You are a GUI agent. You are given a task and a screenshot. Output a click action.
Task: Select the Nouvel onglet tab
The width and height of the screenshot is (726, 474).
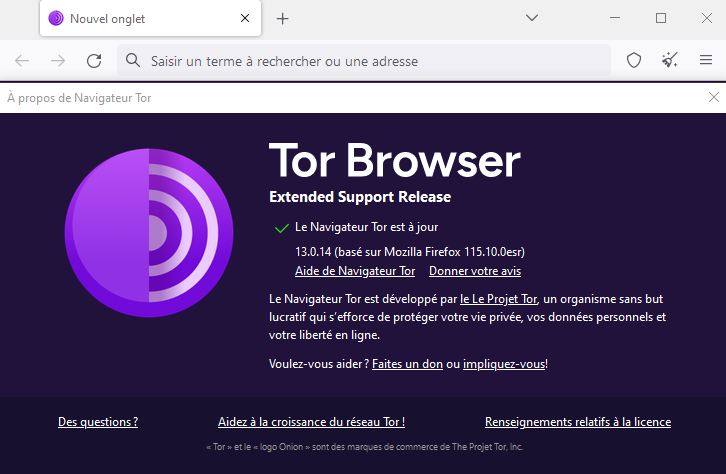pos(140,18)
